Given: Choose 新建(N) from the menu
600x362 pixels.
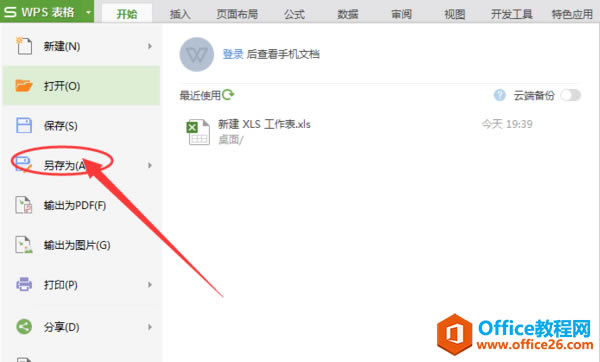Looking at the screenshot, I should (x=81, y=46).
